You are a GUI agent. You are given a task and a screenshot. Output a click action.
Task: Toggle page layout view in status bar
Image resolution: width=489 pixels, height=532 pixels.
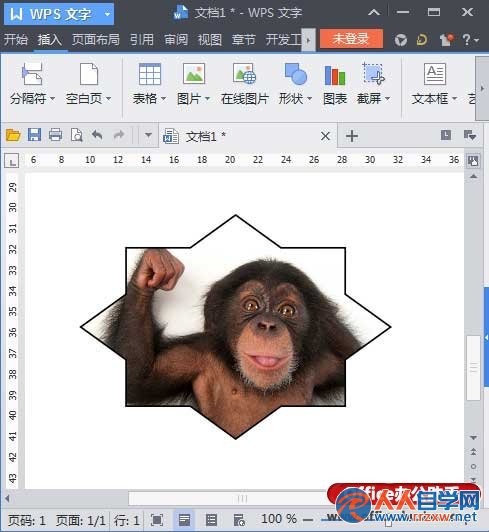184,520
